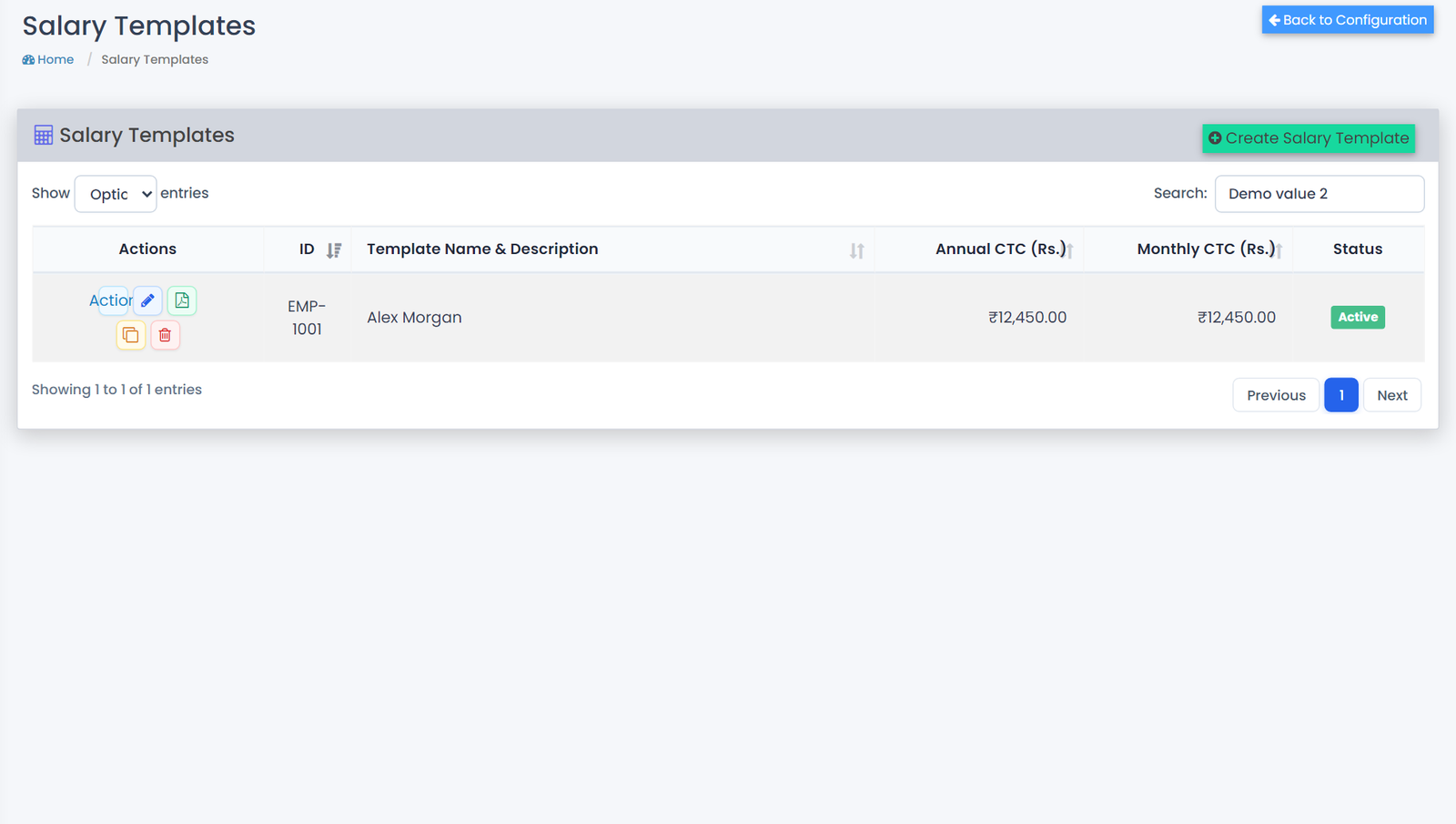Sort by ID column sort icon

334,250
